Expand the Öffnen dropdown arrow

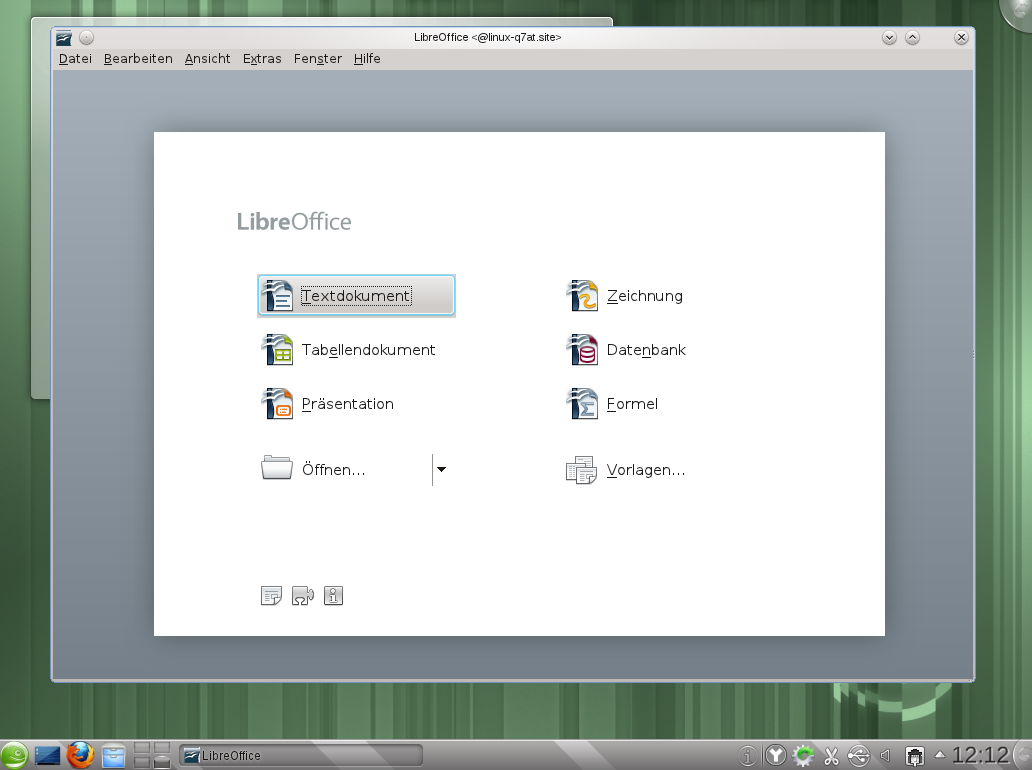(x=440, y=469)
